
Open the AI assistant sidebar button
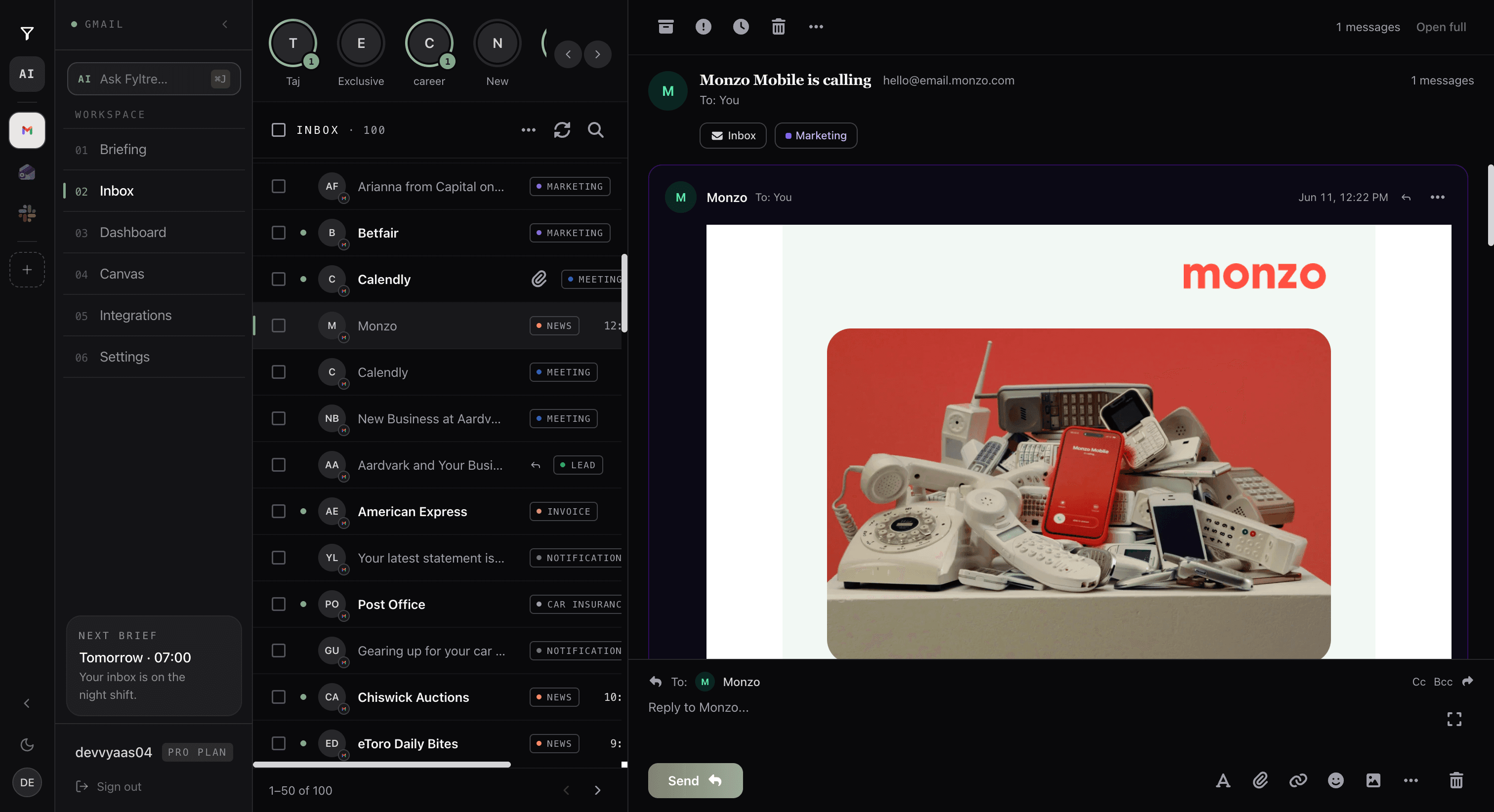click(27, 74)
